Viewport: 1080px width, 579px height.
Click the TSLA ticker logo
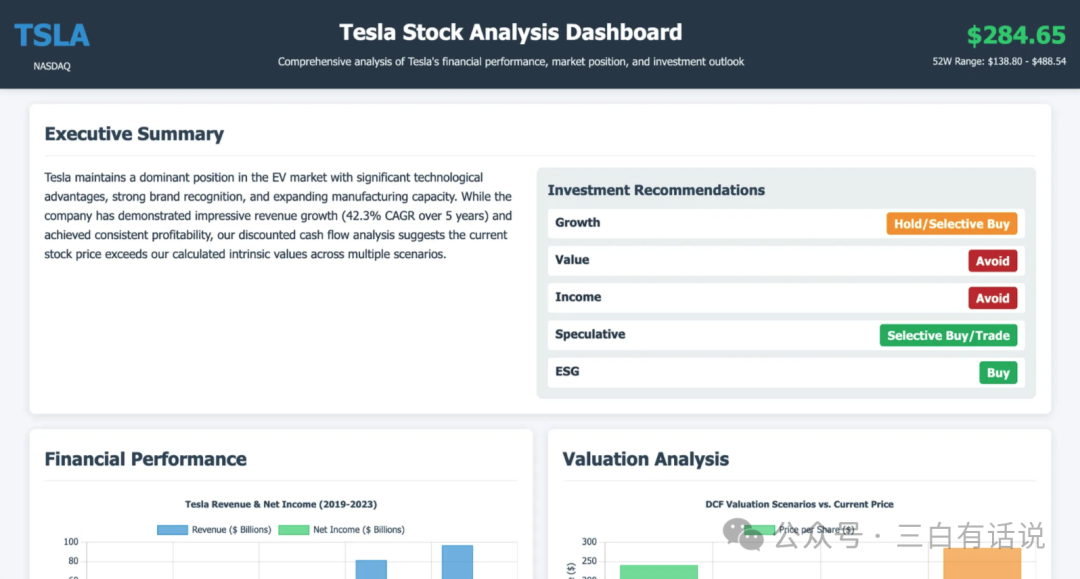(52, 35)
